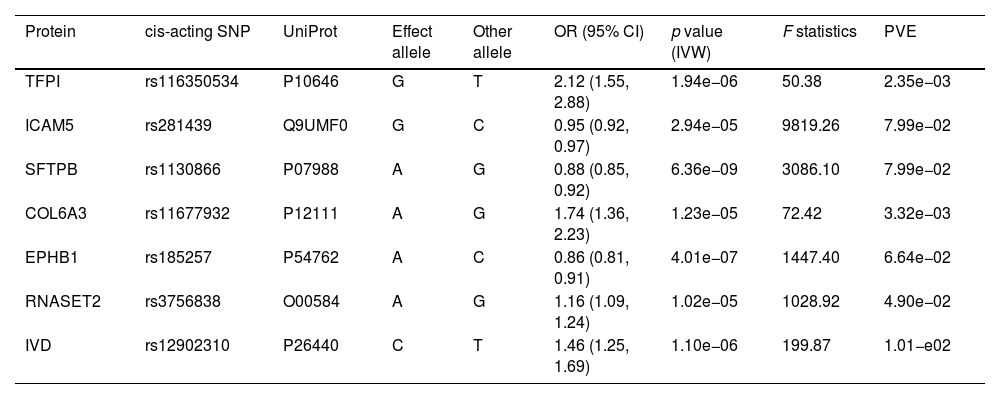
Task: Select SNP rs116350534
Action: coord(192,82)
